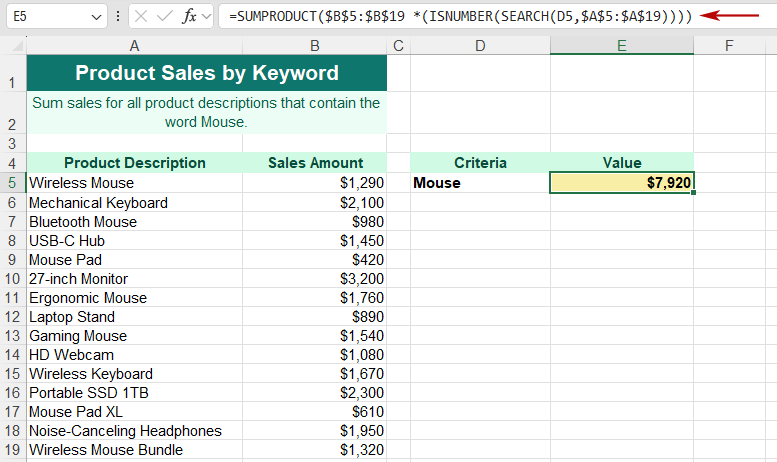Select the $2,300 sales cell
Image resolution: width=777 pixels, height=462 pixels.
click(315, 393)
